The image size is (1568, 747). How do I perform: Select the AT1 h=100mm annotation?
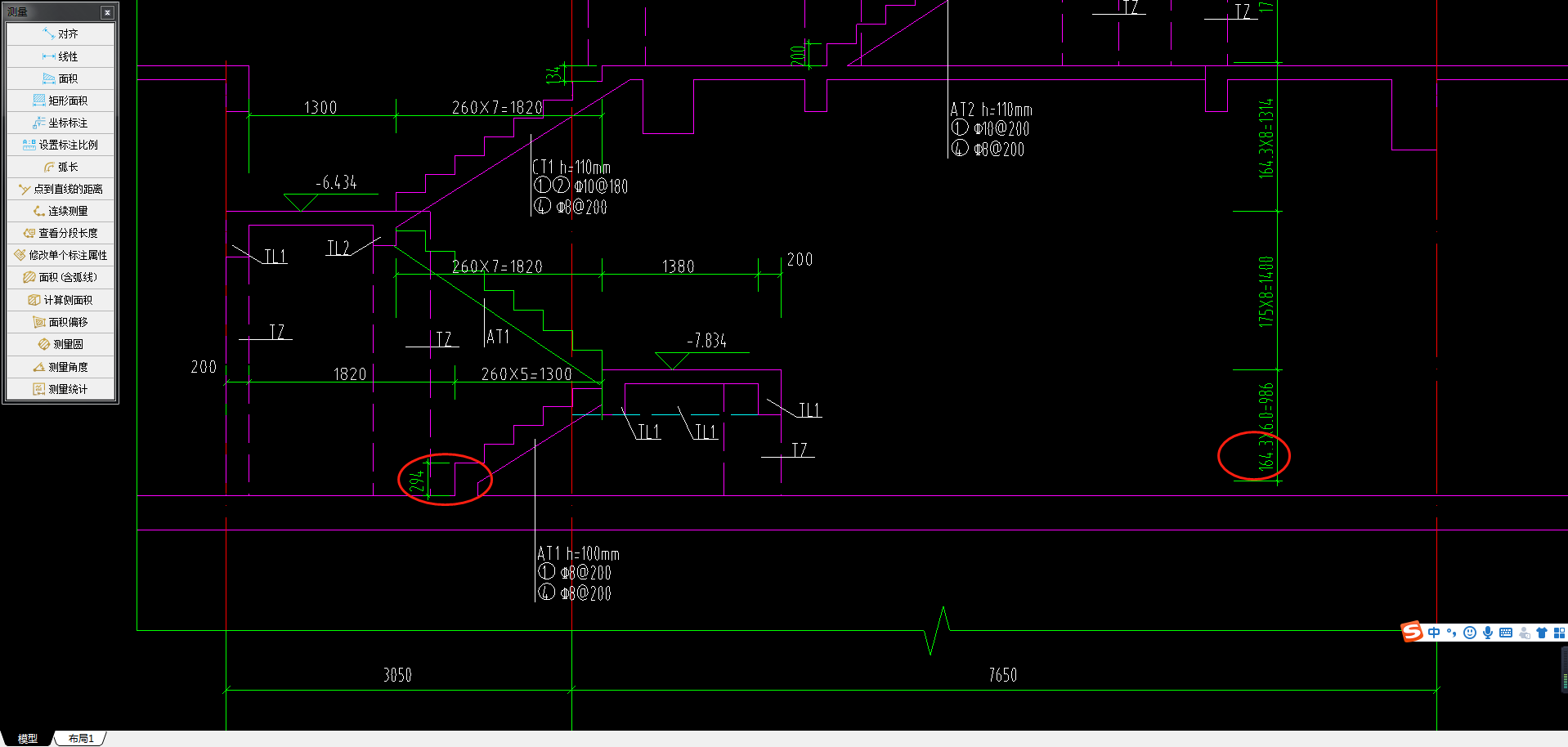578,554
